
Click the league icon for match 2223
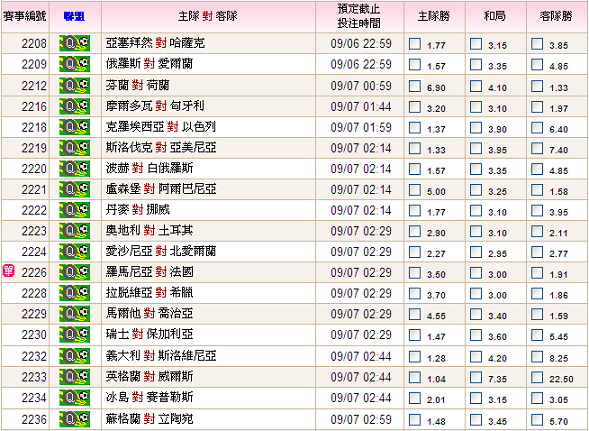click(74, 231)
